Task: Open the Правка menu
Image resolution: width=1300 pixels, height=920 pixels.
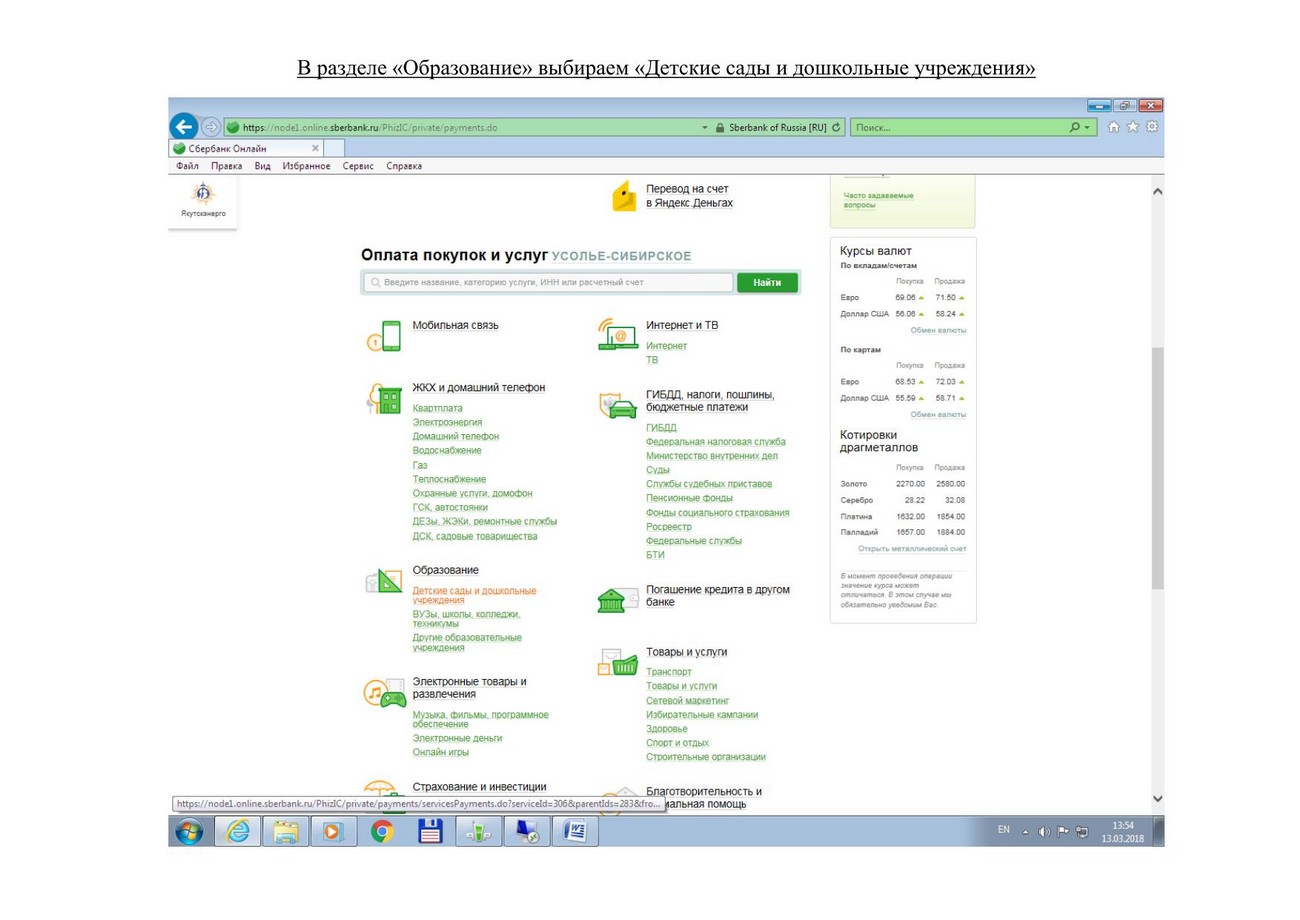Action: 226,166
